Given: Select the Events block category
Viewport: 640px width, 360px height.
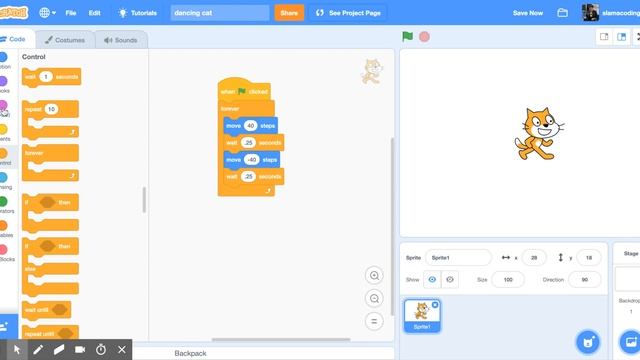Looking at the screenshot, I should click(4, 133).
